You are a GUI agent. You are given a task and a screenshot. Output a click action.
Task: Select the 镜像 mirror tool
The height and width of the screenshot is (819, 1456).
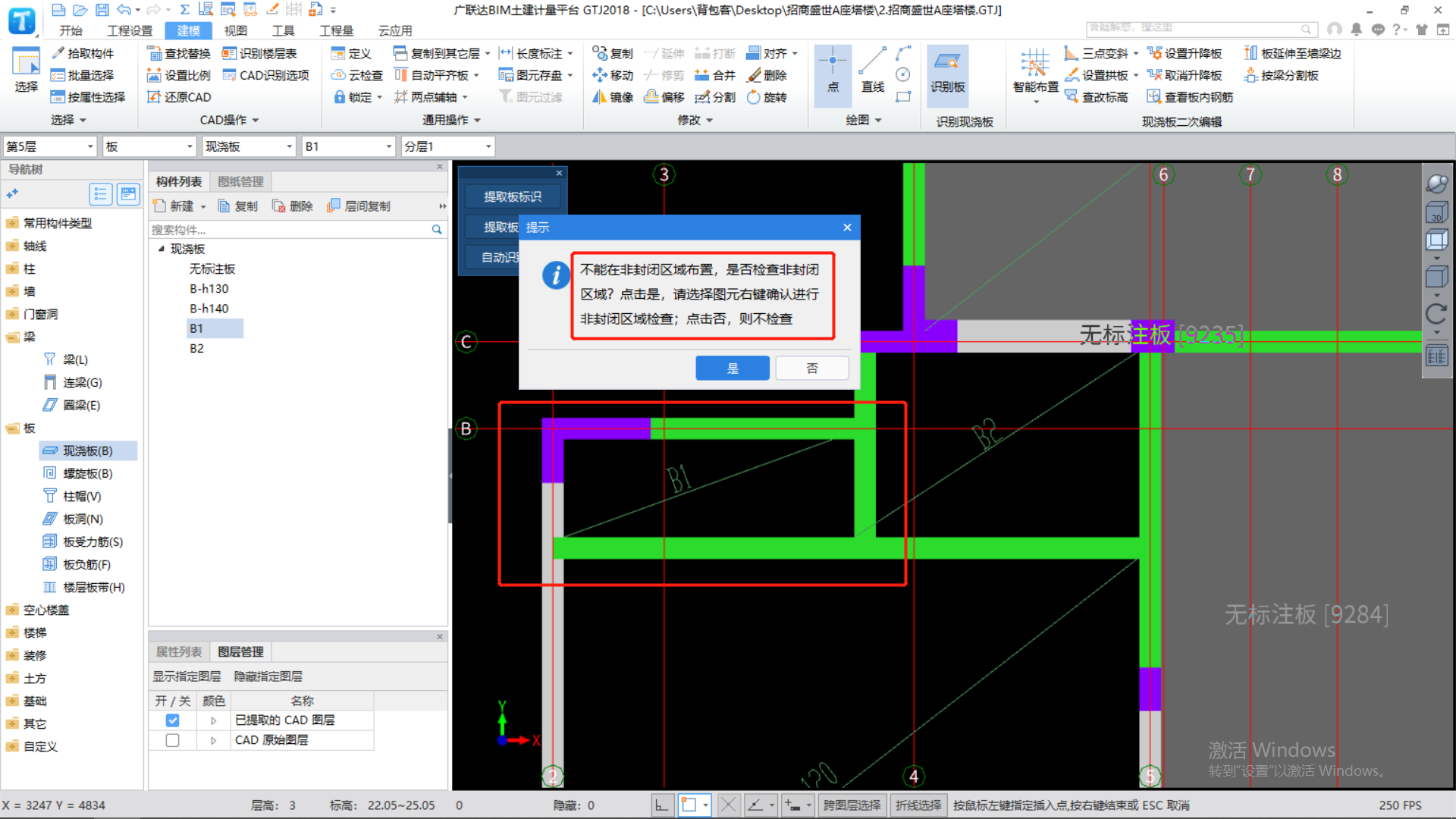pos(613,97)
